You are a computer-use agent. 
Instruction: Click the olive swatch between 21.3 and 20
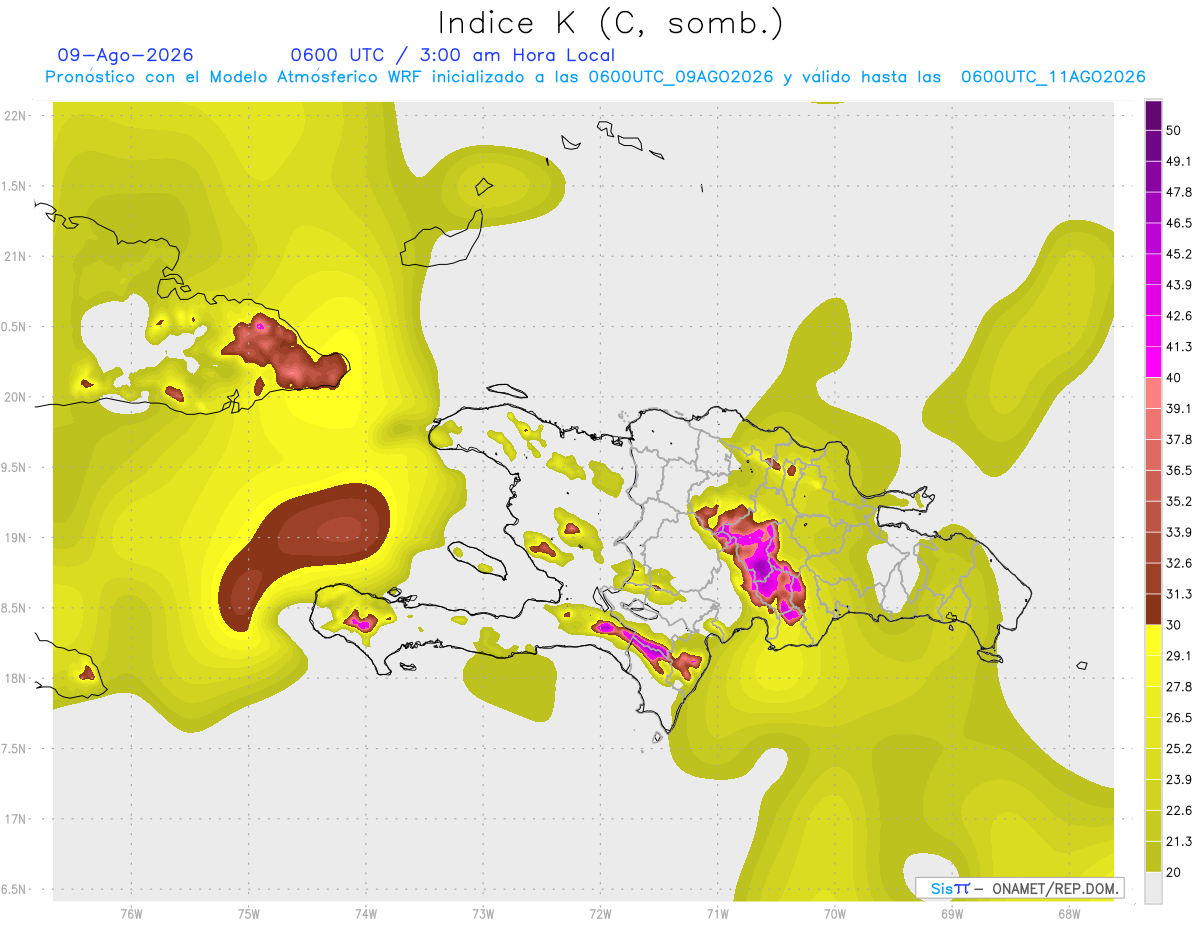click(x=1153, y=856)
